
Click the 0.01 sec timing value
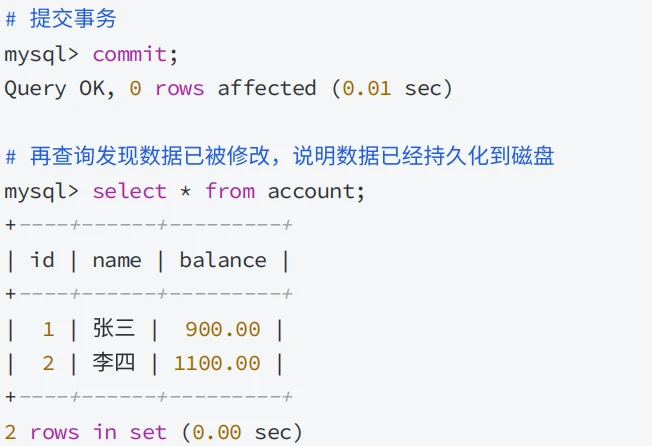click(392, 89)
